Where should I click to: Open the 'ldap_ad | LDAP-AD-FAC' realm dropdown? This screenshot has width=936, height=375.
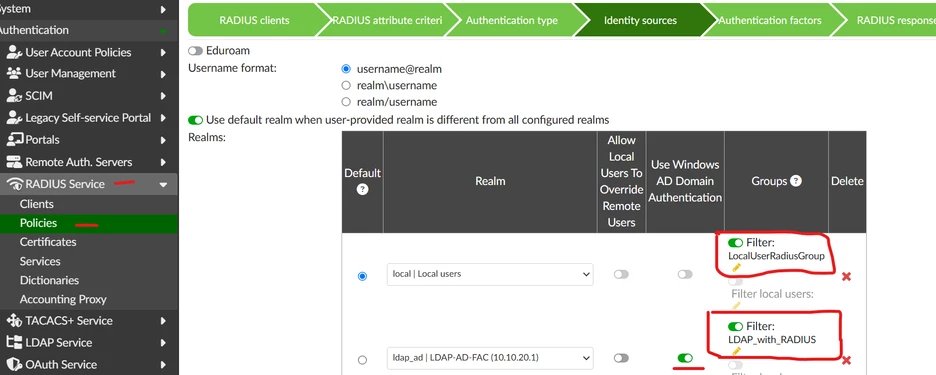tap(490, 358)
